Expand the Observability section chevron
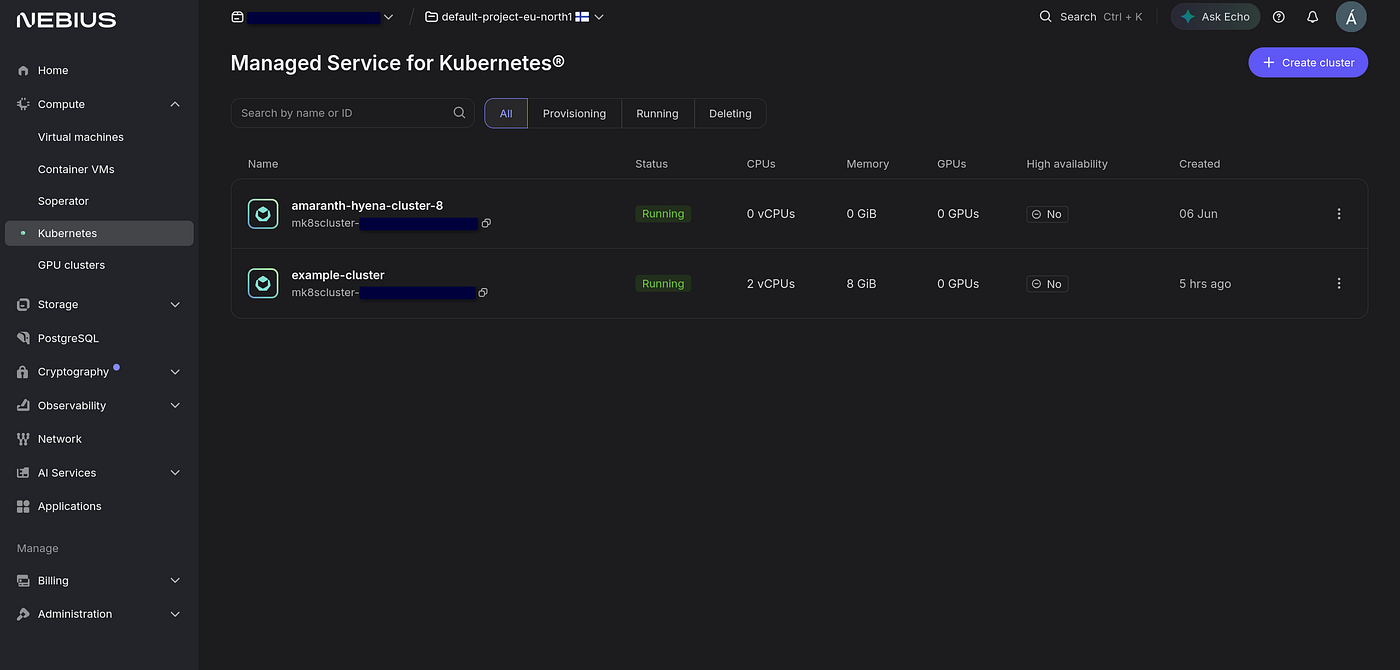 click(x=175, y=406)
